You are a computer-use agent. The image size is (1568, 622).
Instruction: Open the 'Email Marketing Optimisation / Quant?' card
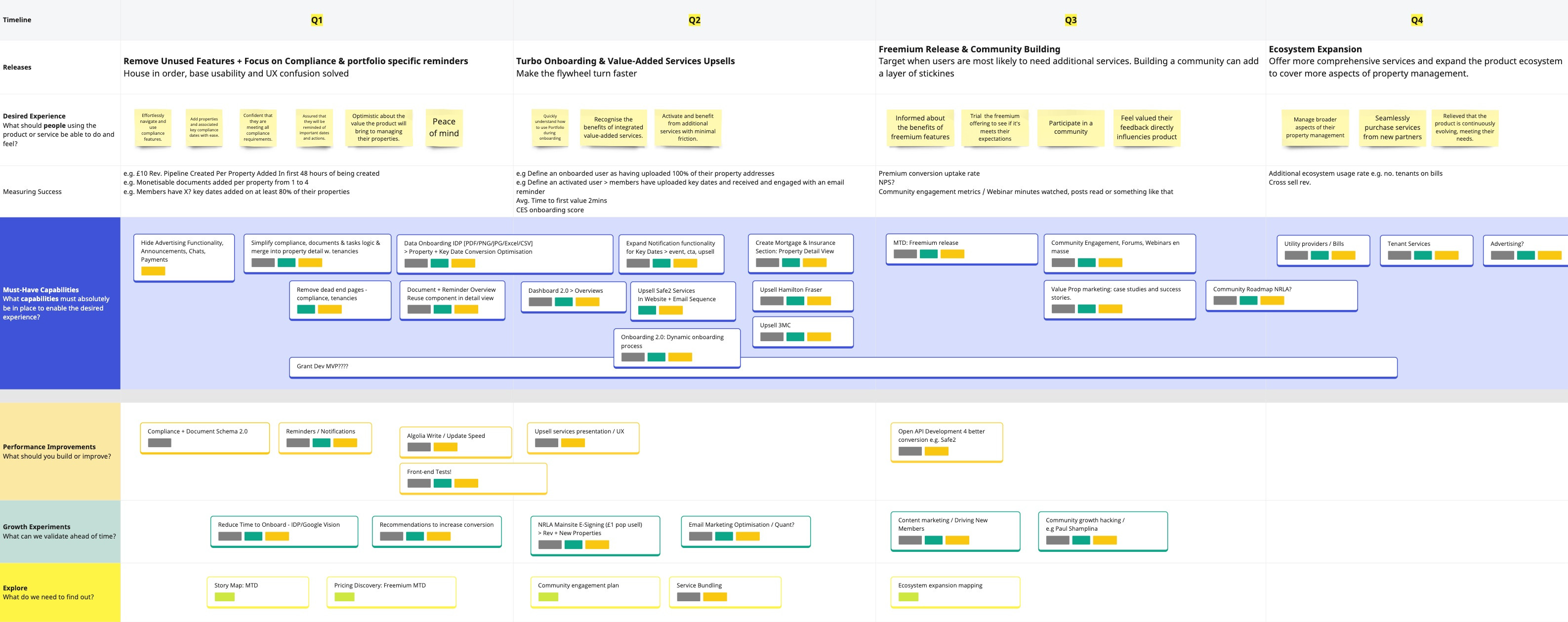pos(745,531)
